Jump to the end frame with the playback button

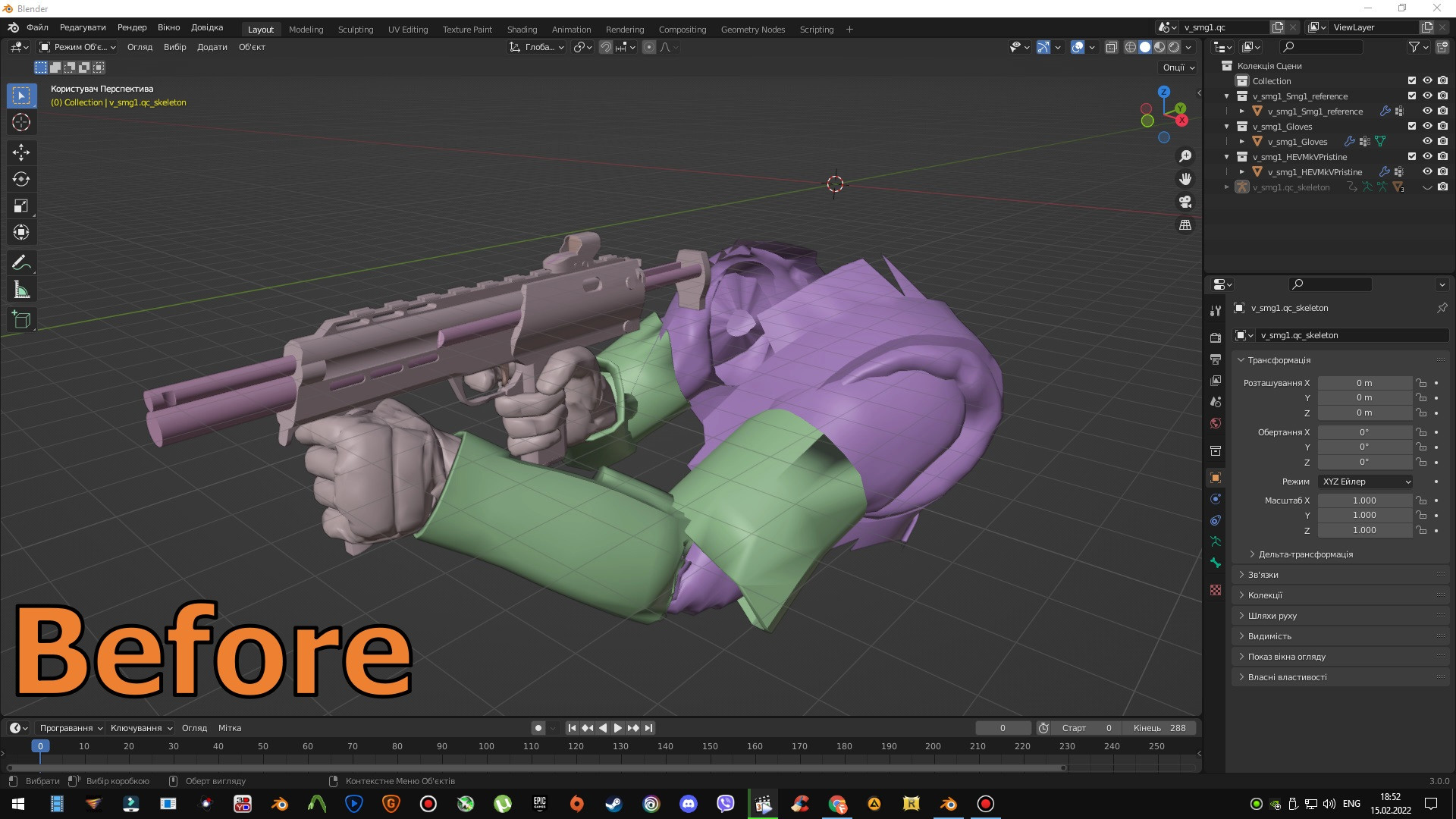click(648, 728)
